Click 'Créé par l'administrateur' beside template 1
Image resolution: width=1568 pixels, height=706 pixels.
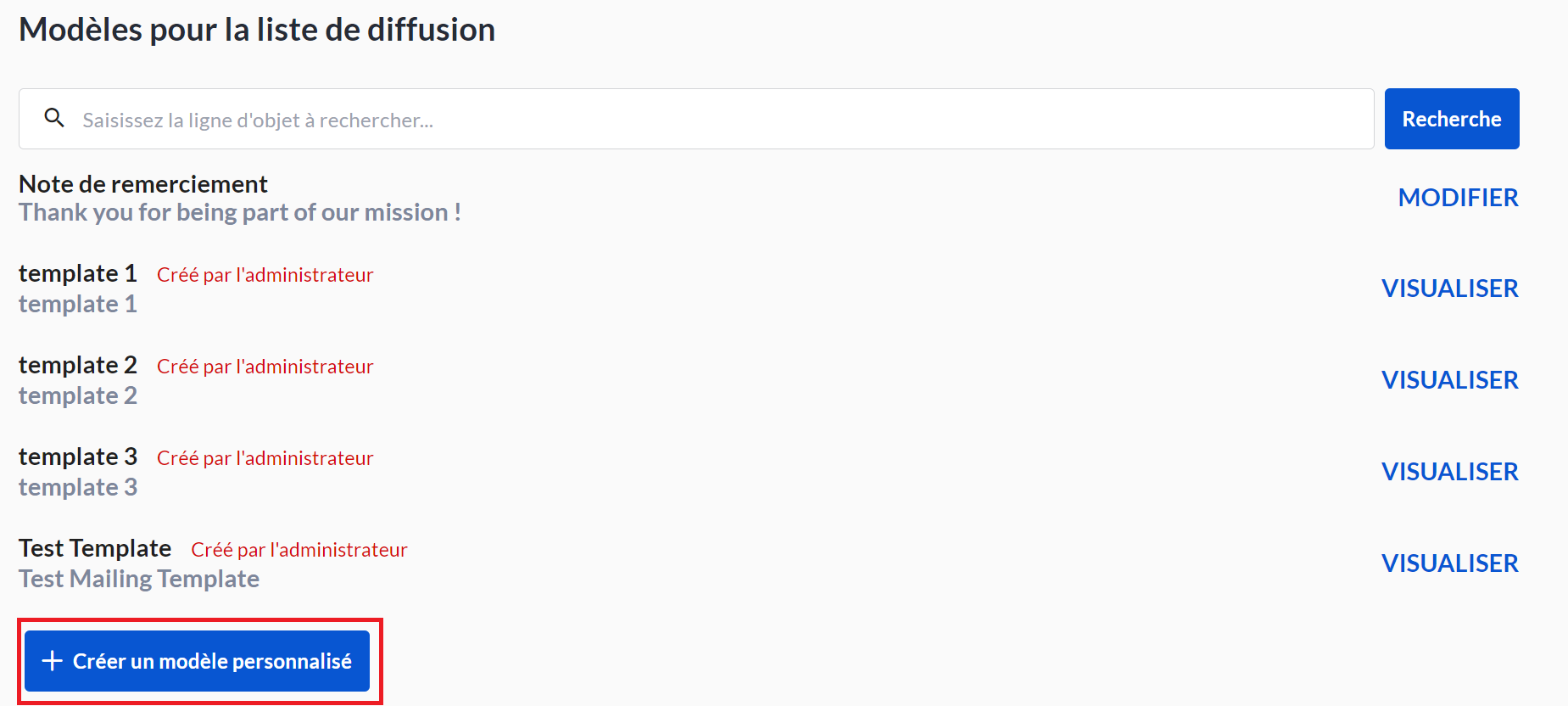coord(265,275)
